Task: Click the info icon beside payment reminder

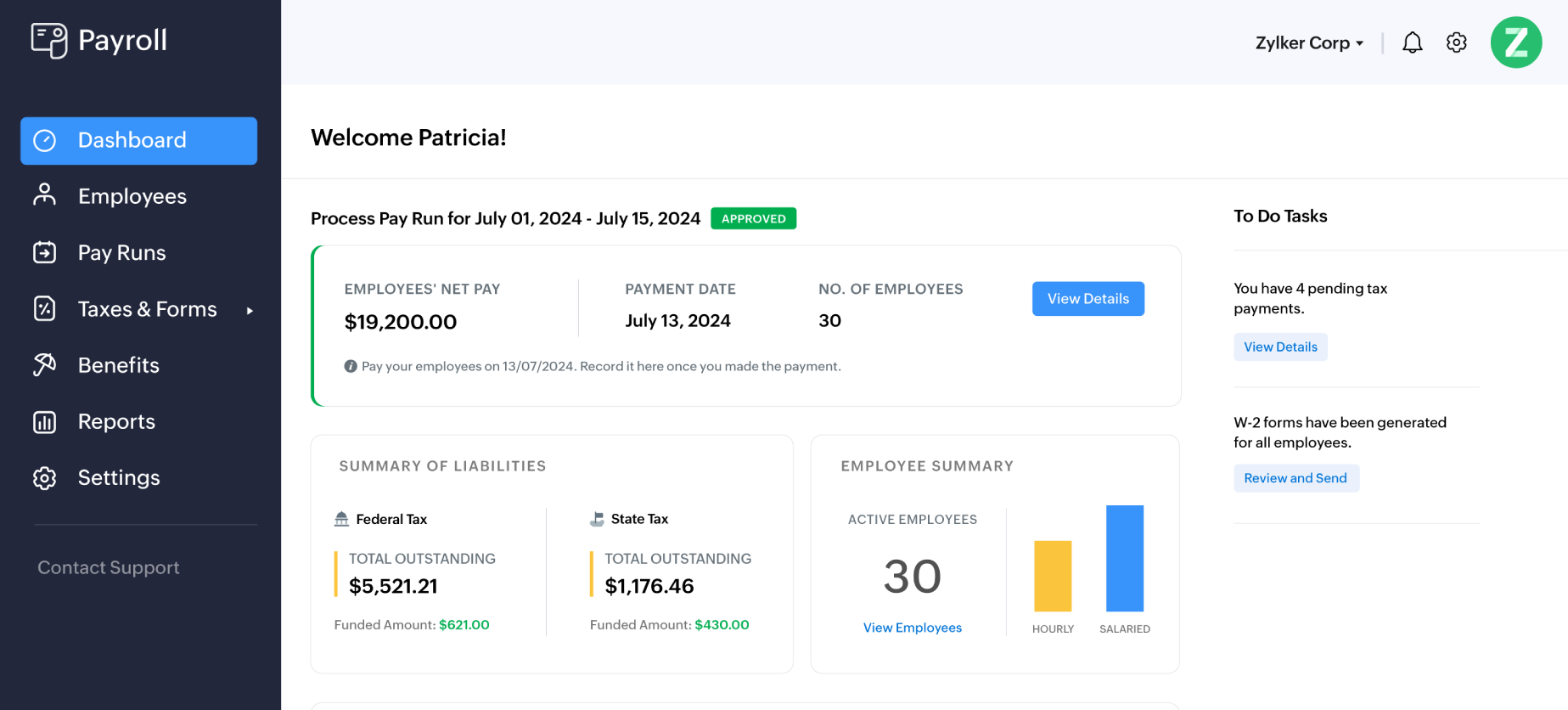Action: pos(351,366)
